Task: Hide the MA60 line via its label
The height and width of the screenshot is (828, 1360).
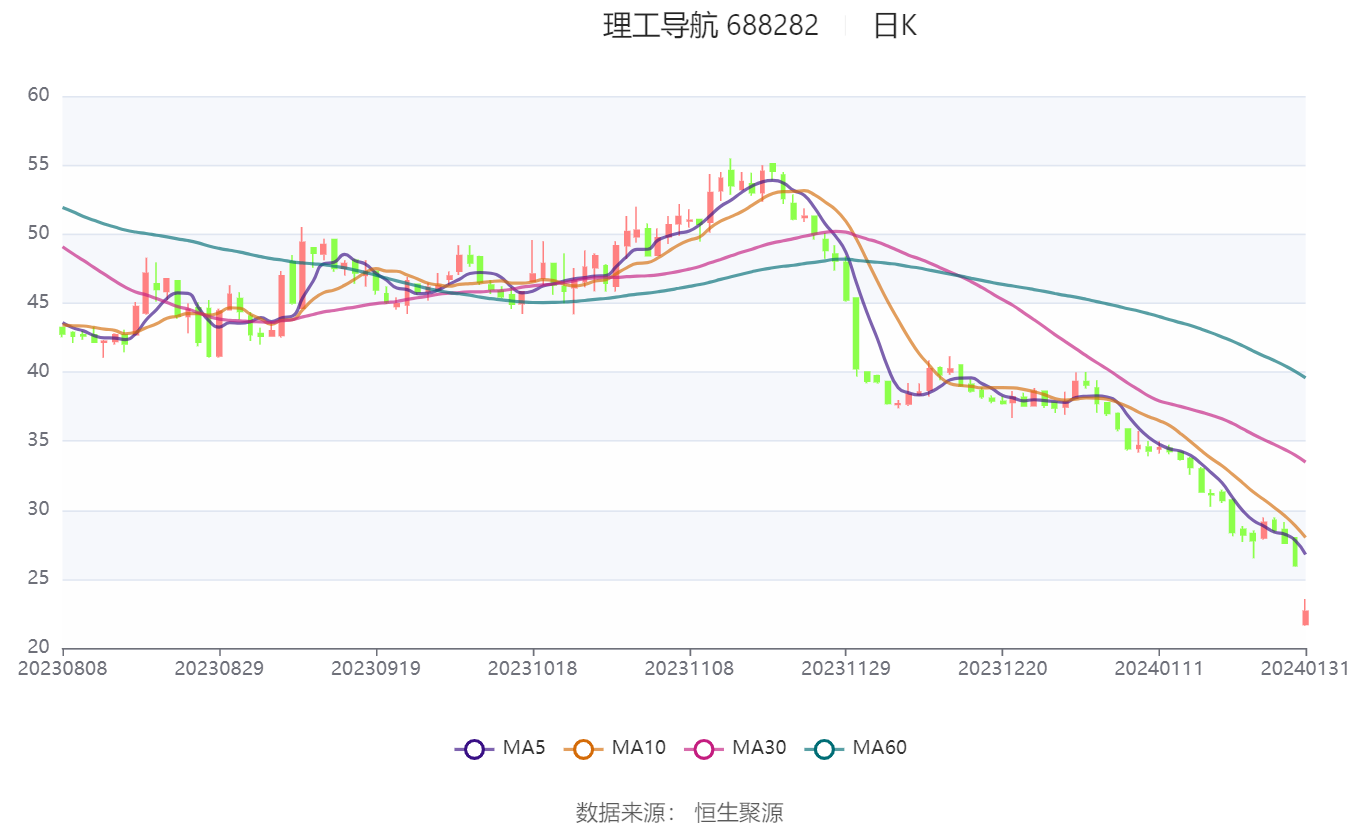Action: [879, 747]
